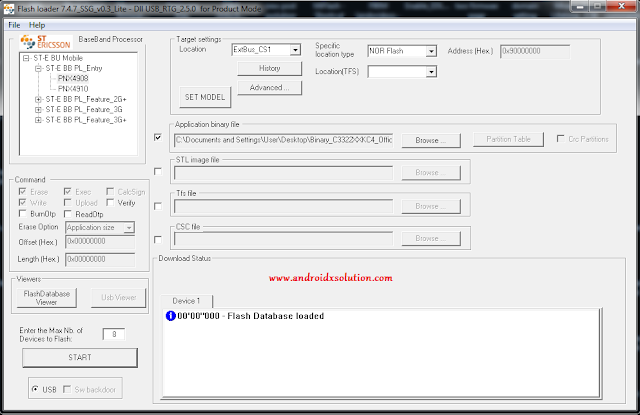Toggle the Crc Partitions checkbox

[561, 139]
